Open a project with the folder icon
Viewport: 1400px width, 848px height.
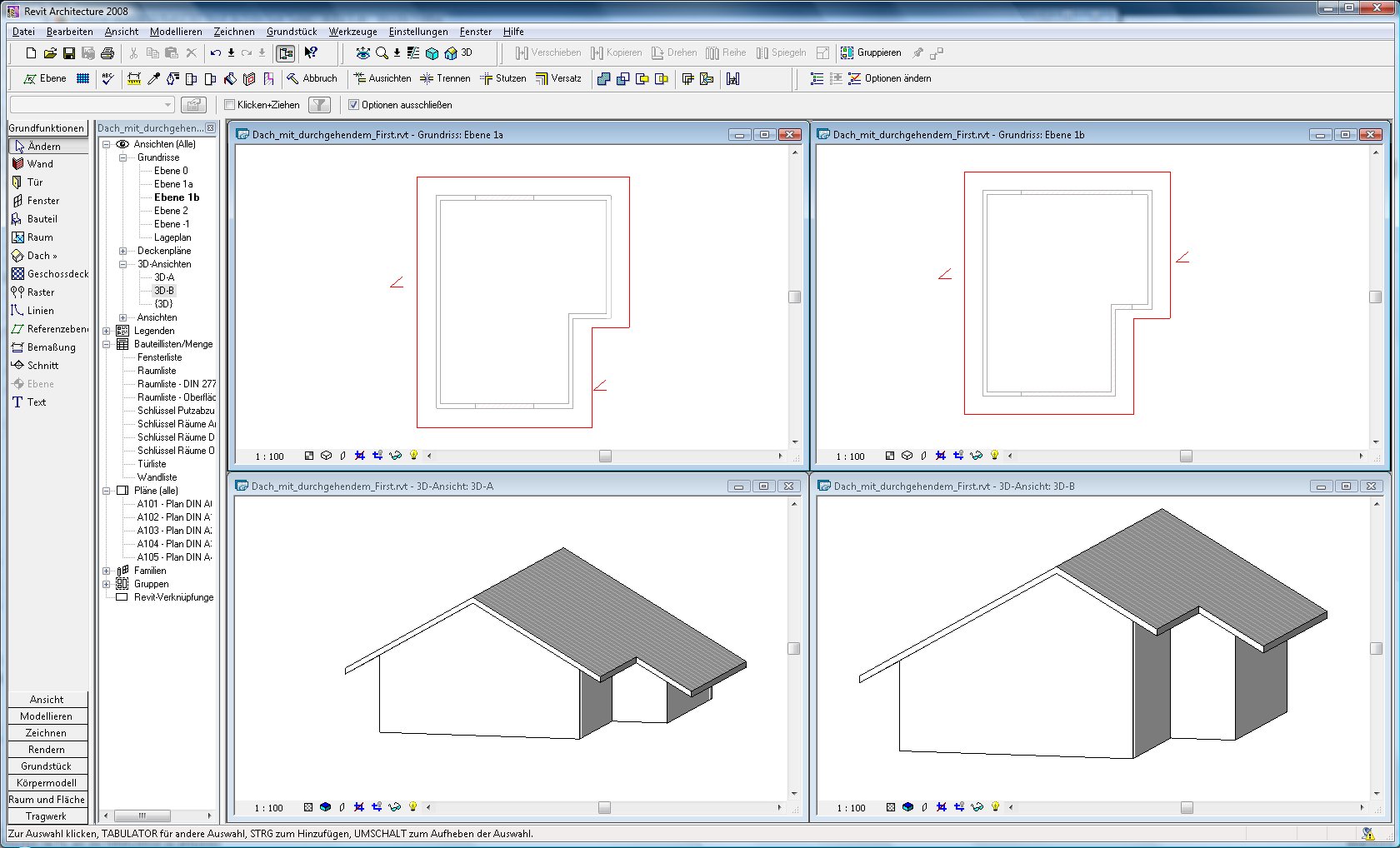pos(50,53)
